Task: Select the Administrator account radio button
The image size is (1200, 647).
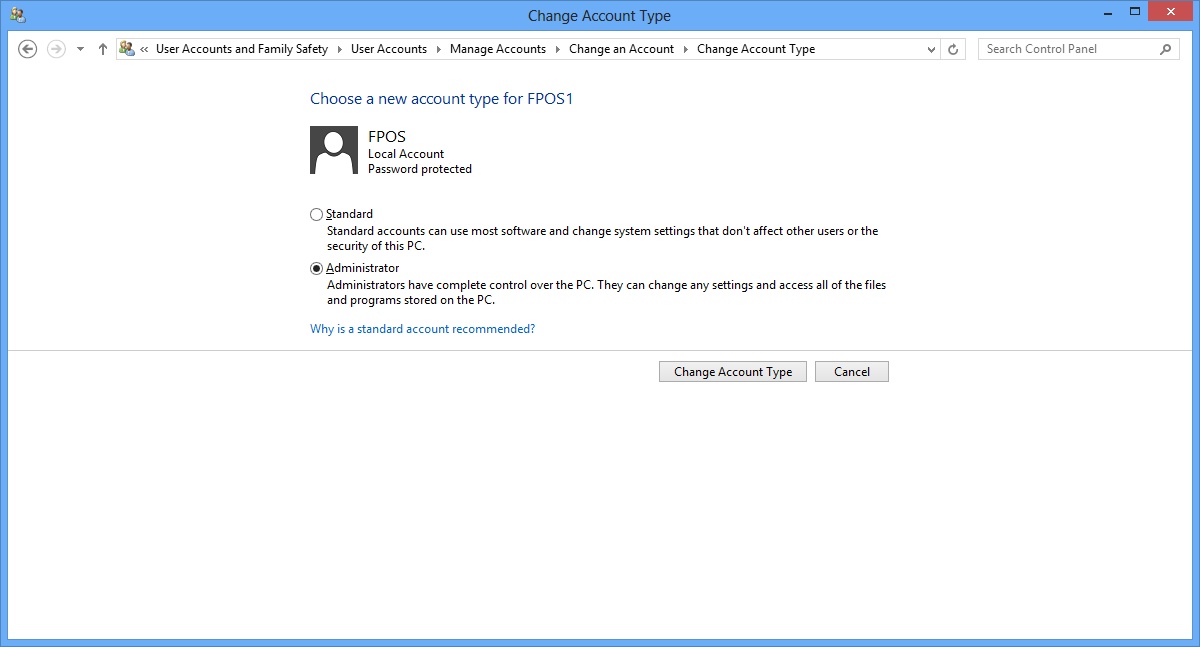Action: click(x=317, y=268)
